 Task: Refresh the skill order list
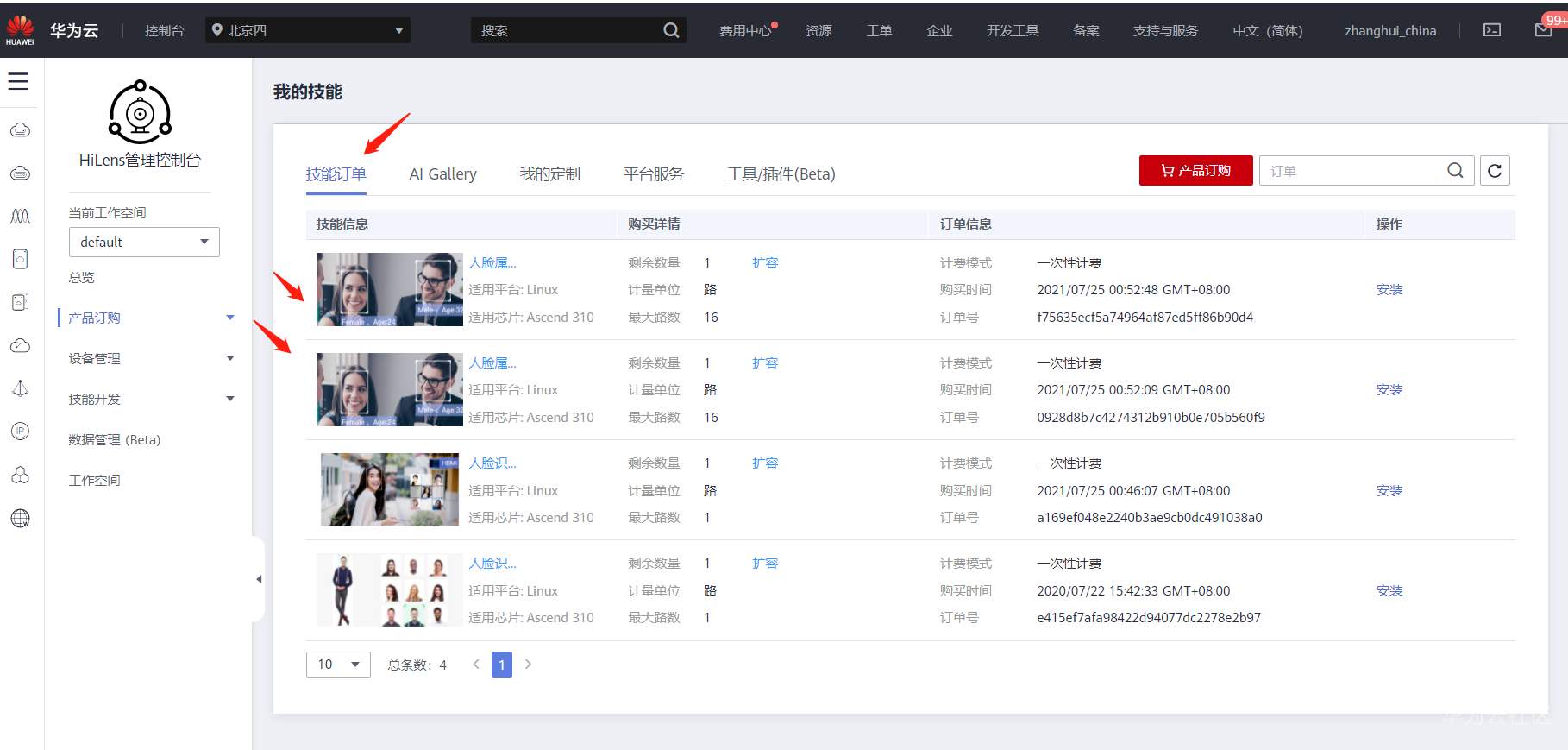(x=1495, y=171)
